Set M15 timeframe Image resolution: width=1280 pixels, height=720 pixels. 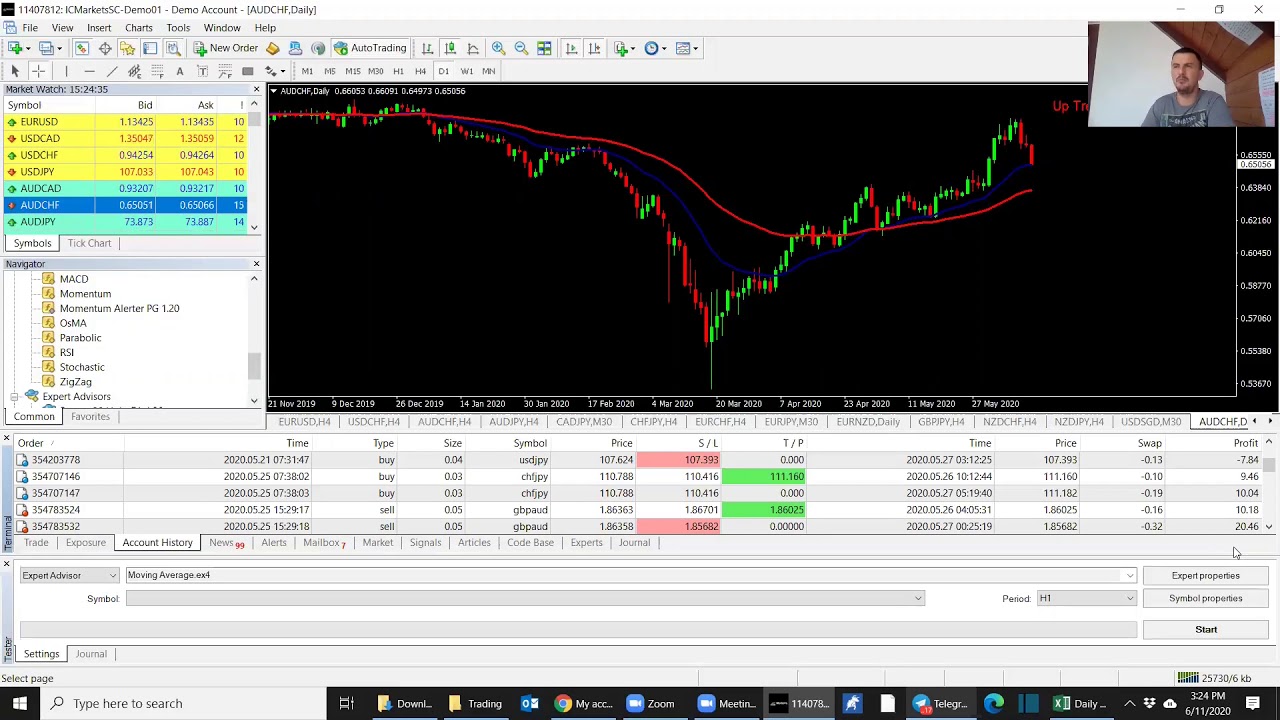352,71
